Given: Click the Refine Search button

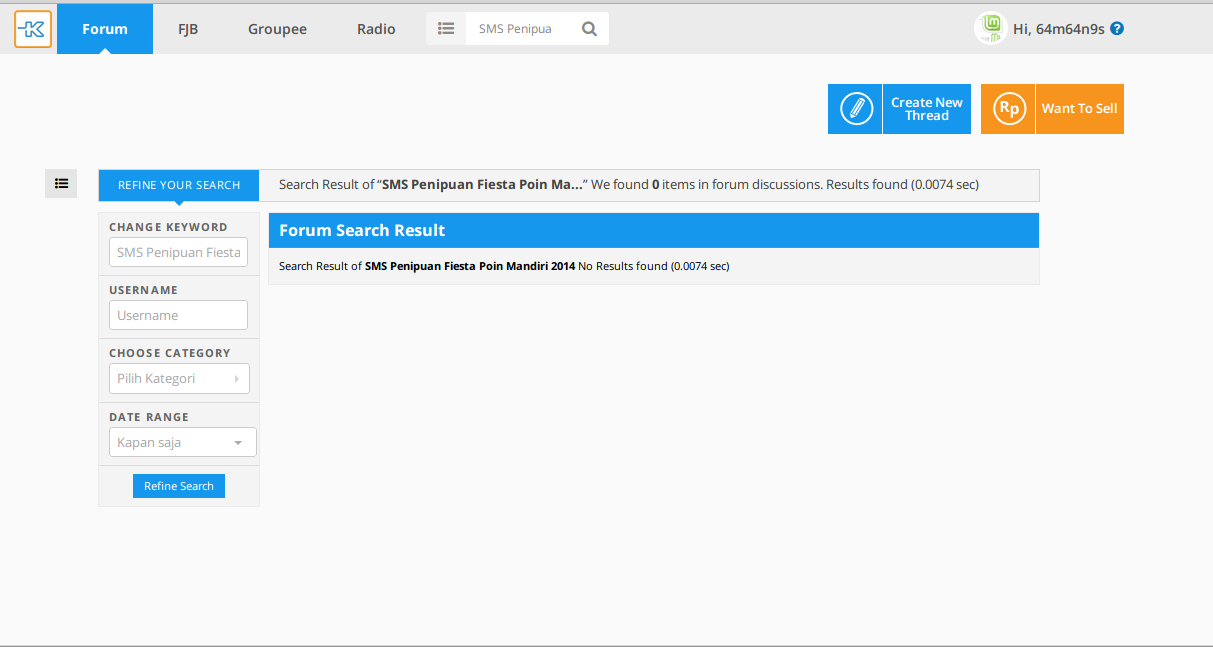Looking at the screenshot, I should pyautogui.click(x=179, y=486).
